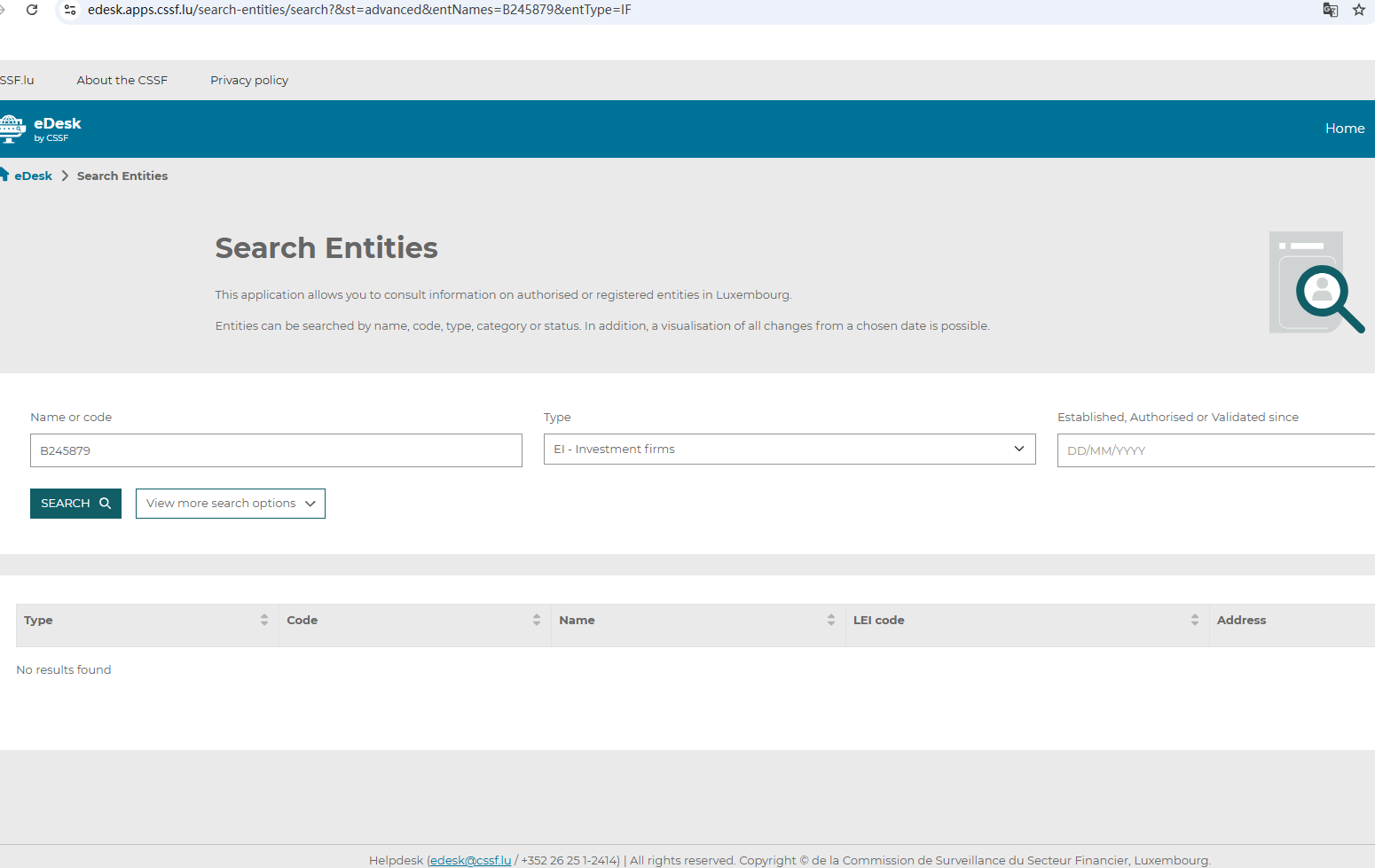Open the translate page icon
This screenshot has width=1375, height=868.
(1330, 10)
